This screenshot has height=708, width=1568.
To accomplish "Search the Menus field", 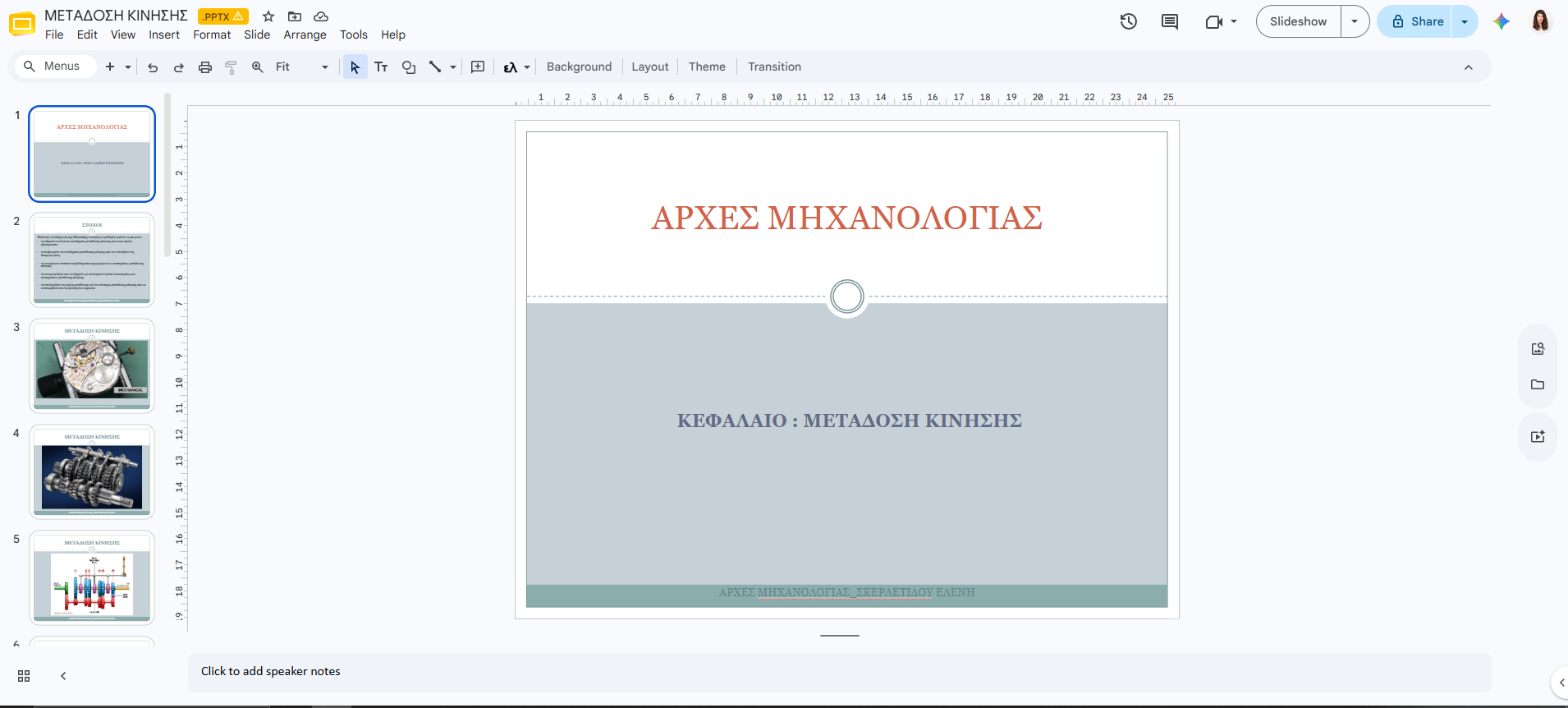I will pos(56,67).
